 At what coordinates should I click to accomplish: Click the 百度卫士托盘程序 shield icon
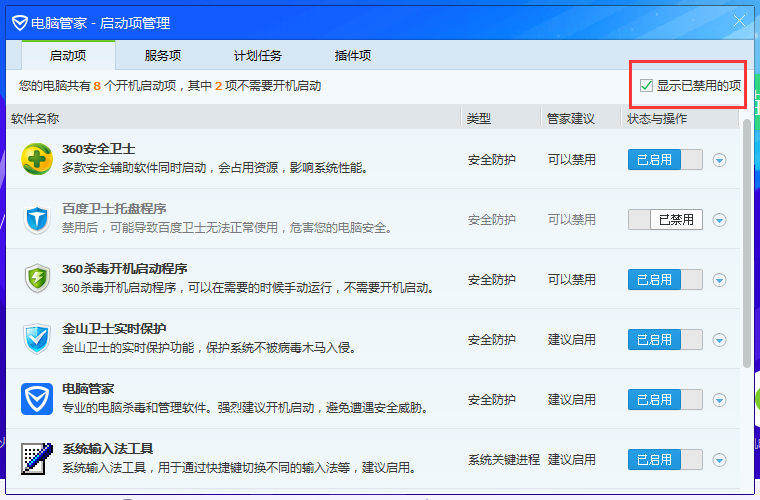point(37,219)
